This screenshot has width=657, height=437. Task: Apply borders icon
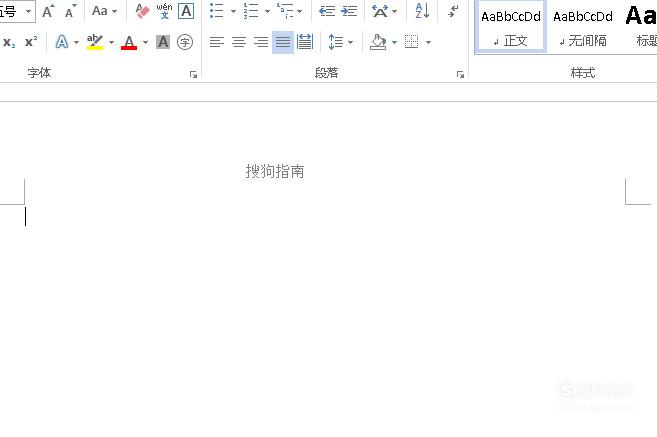tap(411, 42)
